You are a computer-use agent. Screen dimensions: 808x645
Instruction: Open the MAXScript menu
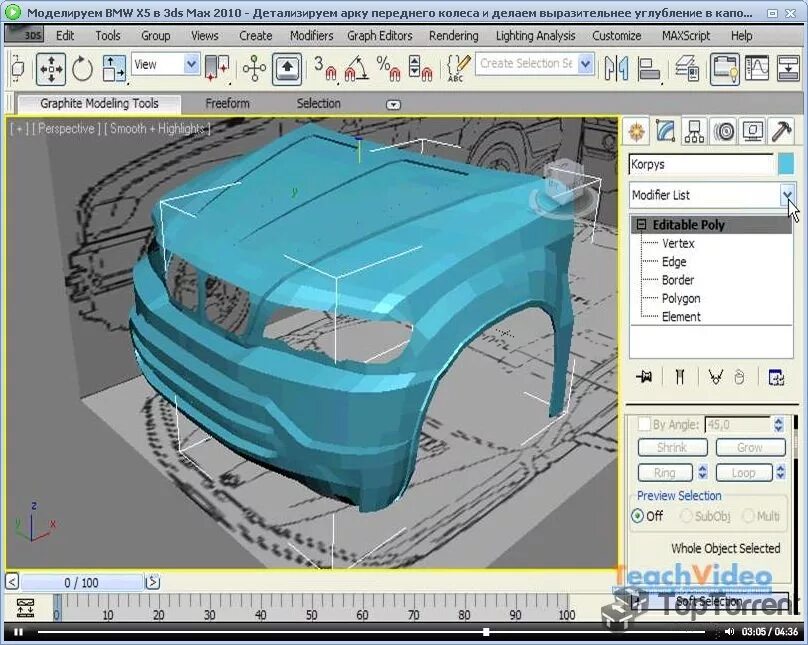(686, 36)
